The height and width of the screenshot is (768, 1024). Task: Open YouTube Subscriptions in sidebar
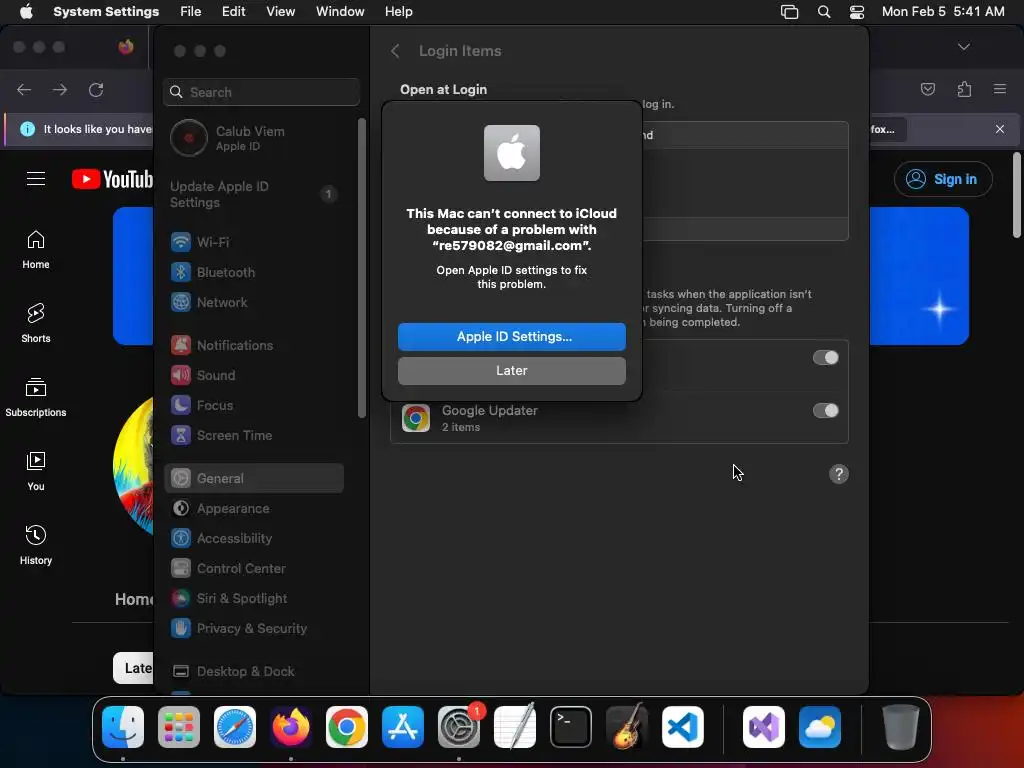point(36,398)
